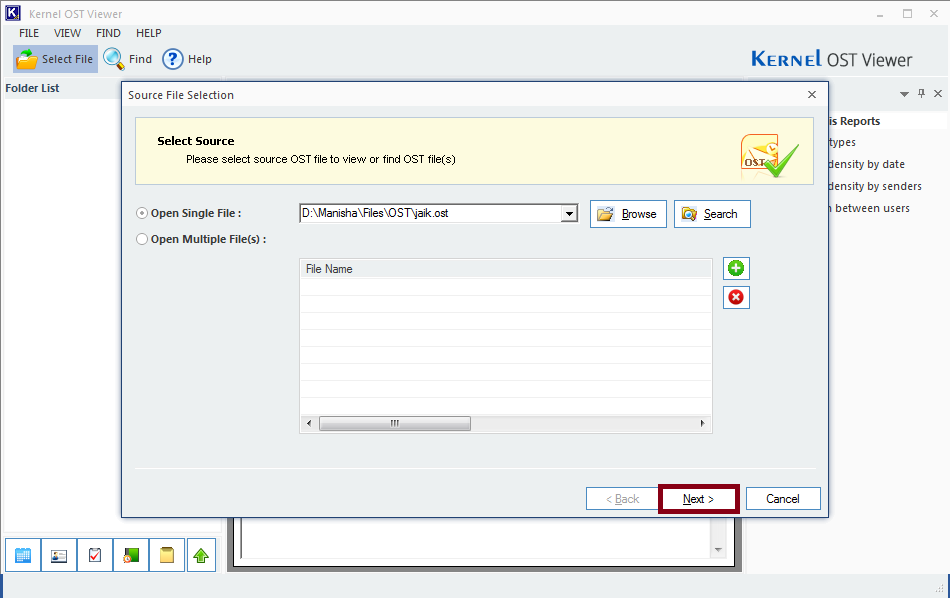Image resolution: width=950 pixels, height=598 pixels.
Task: Click Search button to find OST files
Action: click(x=712, y=214)
